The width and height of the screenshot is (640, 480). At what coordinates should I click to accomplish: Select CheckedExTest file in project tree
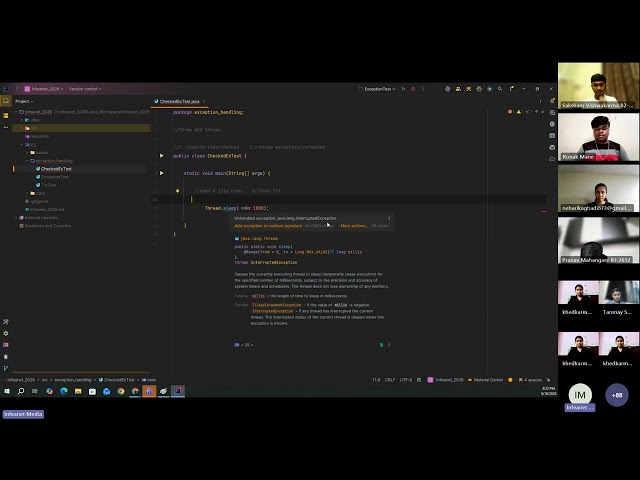pos(53,169)
